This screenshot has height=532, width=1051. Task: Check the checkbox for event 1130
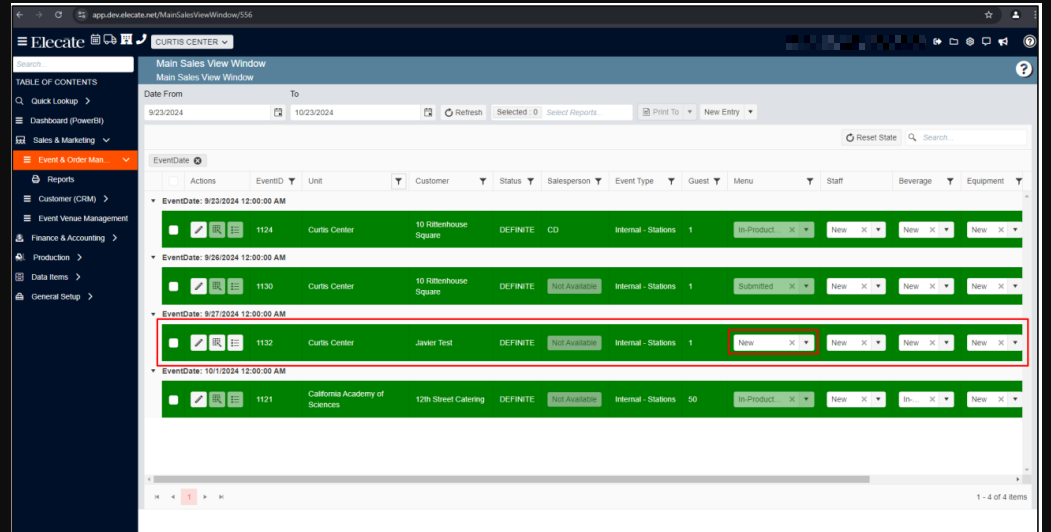(174, 287)
